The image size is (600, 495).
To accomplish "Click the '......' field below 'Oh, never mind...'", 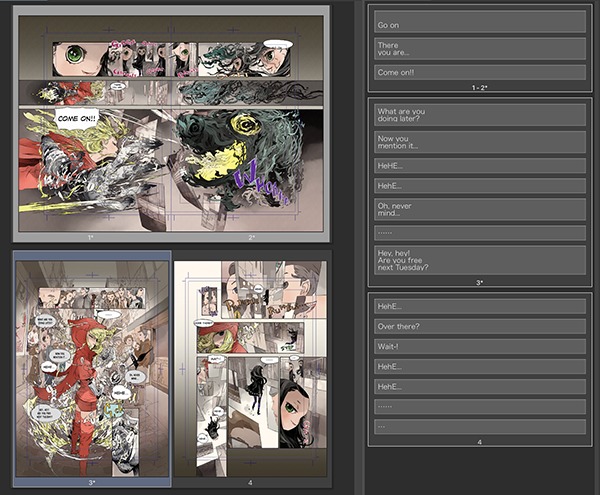I will coord(480,233).
